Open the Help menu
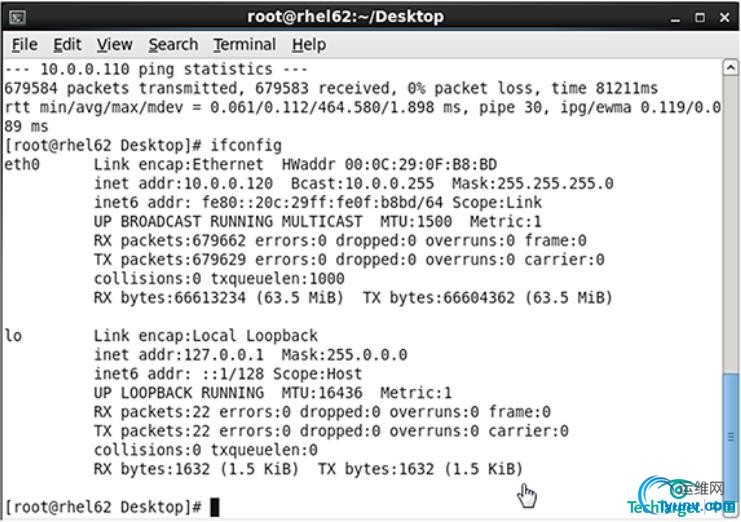This screenshot has height=522, width=741. tap(309, 44)
